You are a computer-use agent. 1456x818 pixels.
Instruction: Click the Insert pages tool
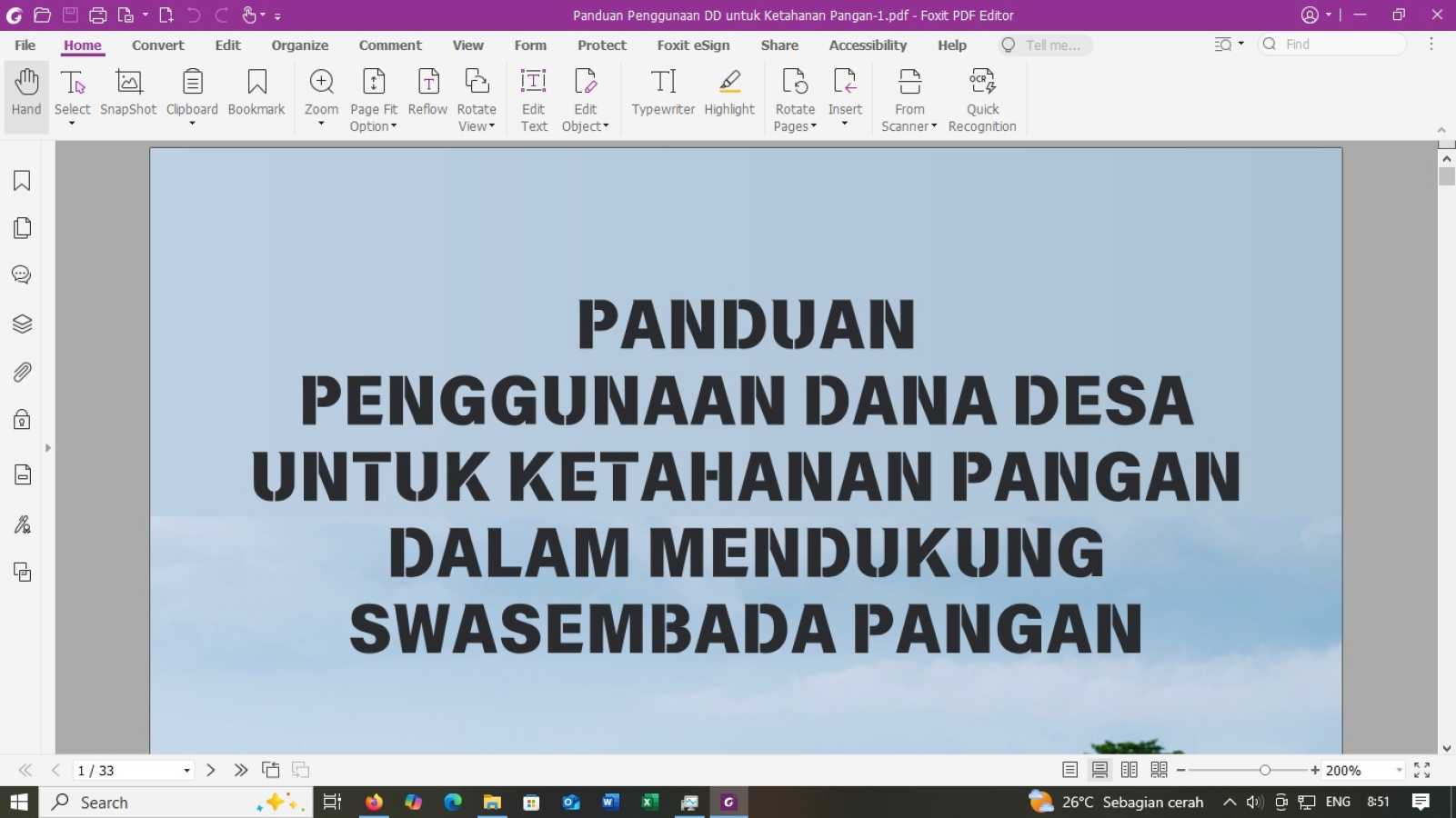point(845,92)
